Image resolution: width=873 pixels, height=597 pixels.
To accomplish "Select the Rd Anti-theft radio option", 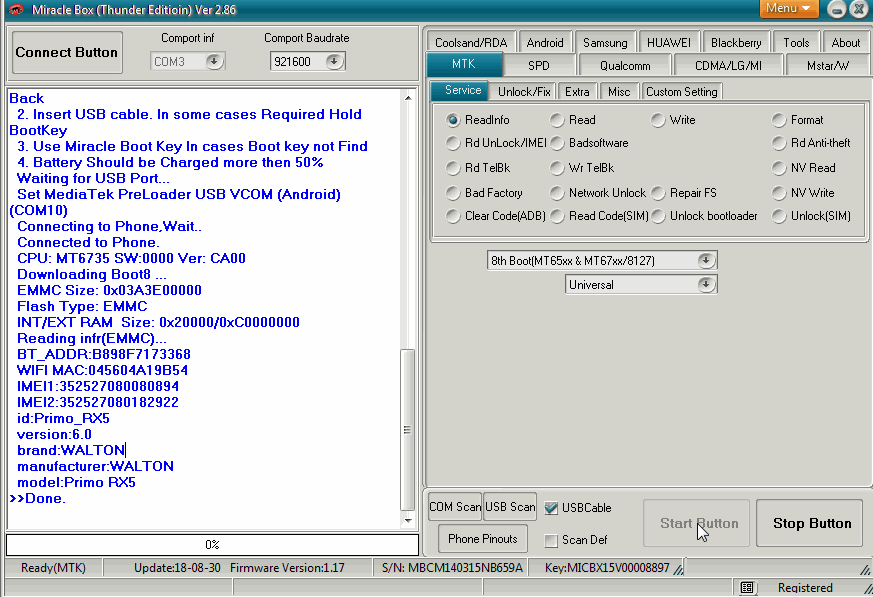I will coord(779,143).
